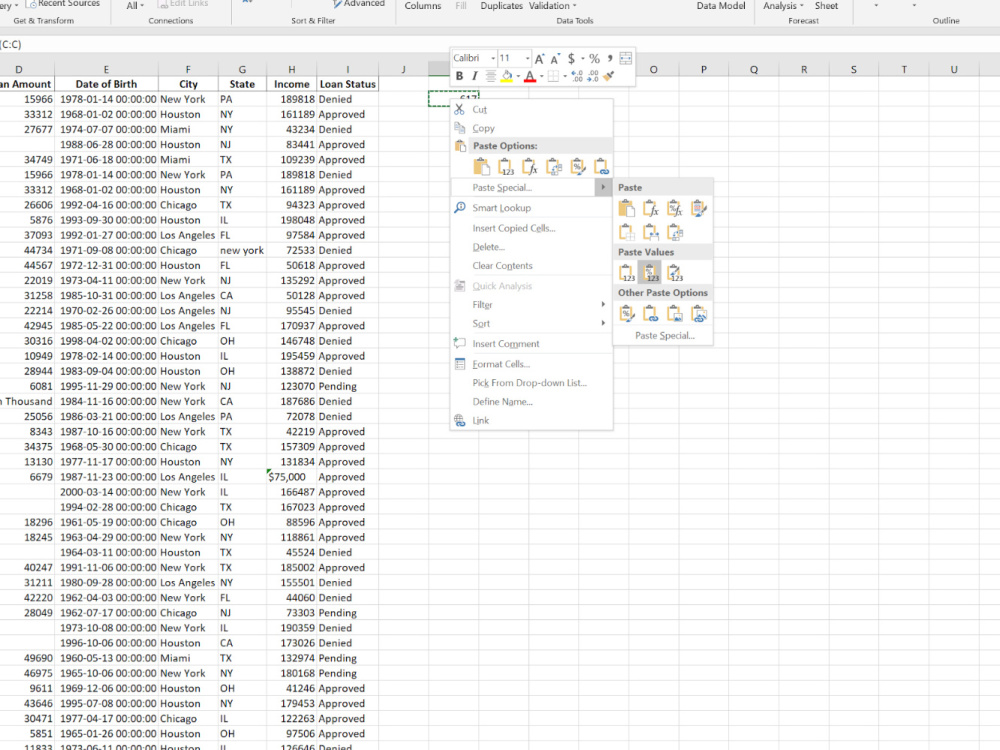Select Keep Source Column Widths paste icon

click(651, 232)
